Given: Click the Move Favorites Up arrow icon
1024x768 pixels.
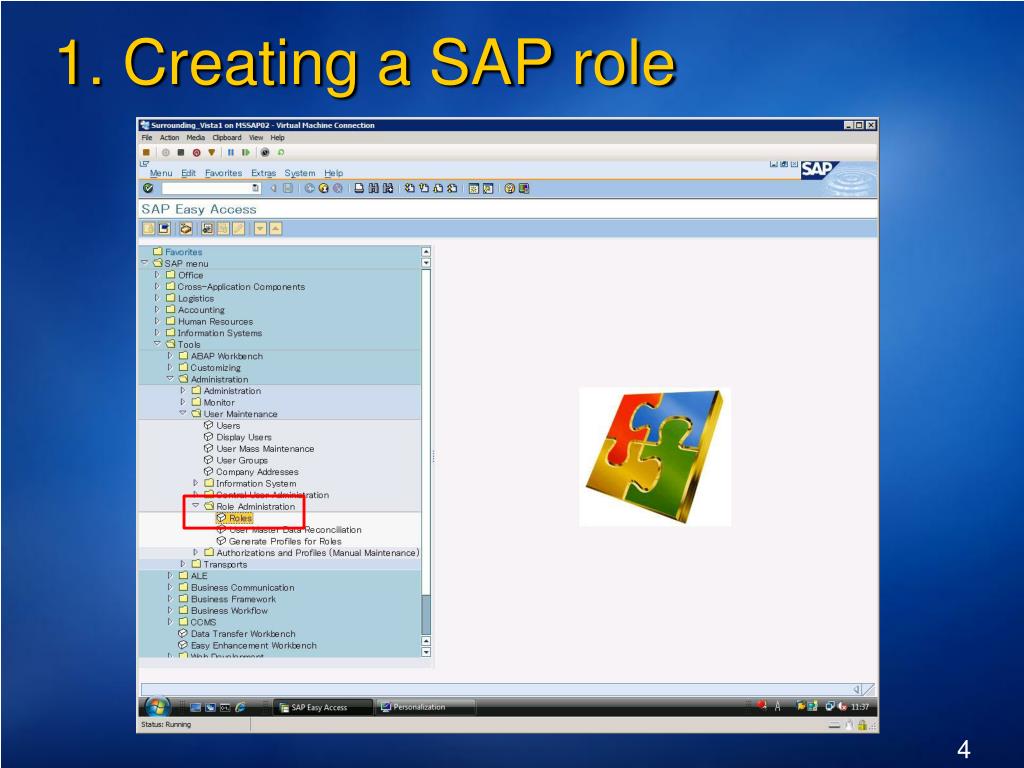Looking at the screenshot, I should (x=276, y=229).
